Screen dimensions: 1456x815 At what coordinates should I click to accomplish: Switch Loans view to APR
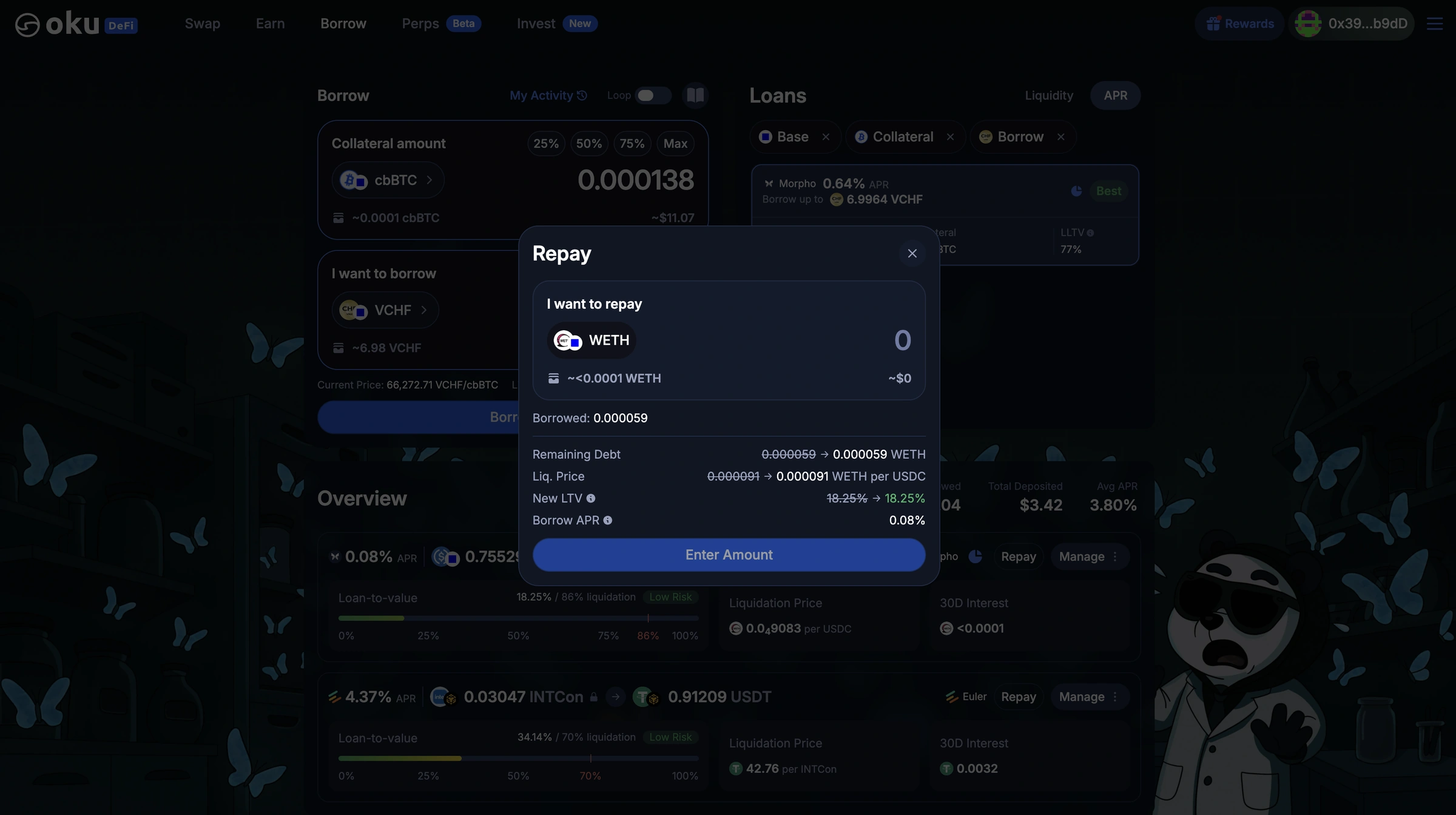coord(1115,95)
